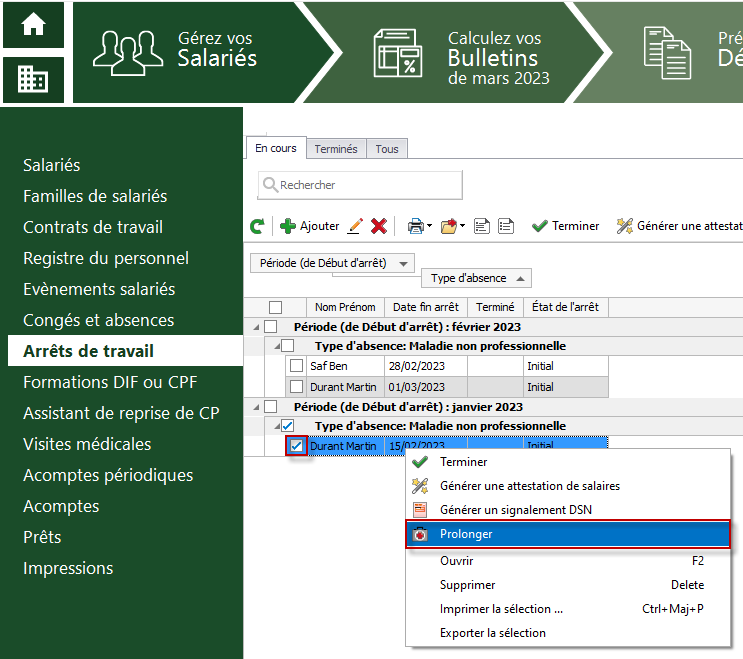Open Registre du personnel in sidebar
The height and width of the screenshot is (659, 743).
pos(106,258)
